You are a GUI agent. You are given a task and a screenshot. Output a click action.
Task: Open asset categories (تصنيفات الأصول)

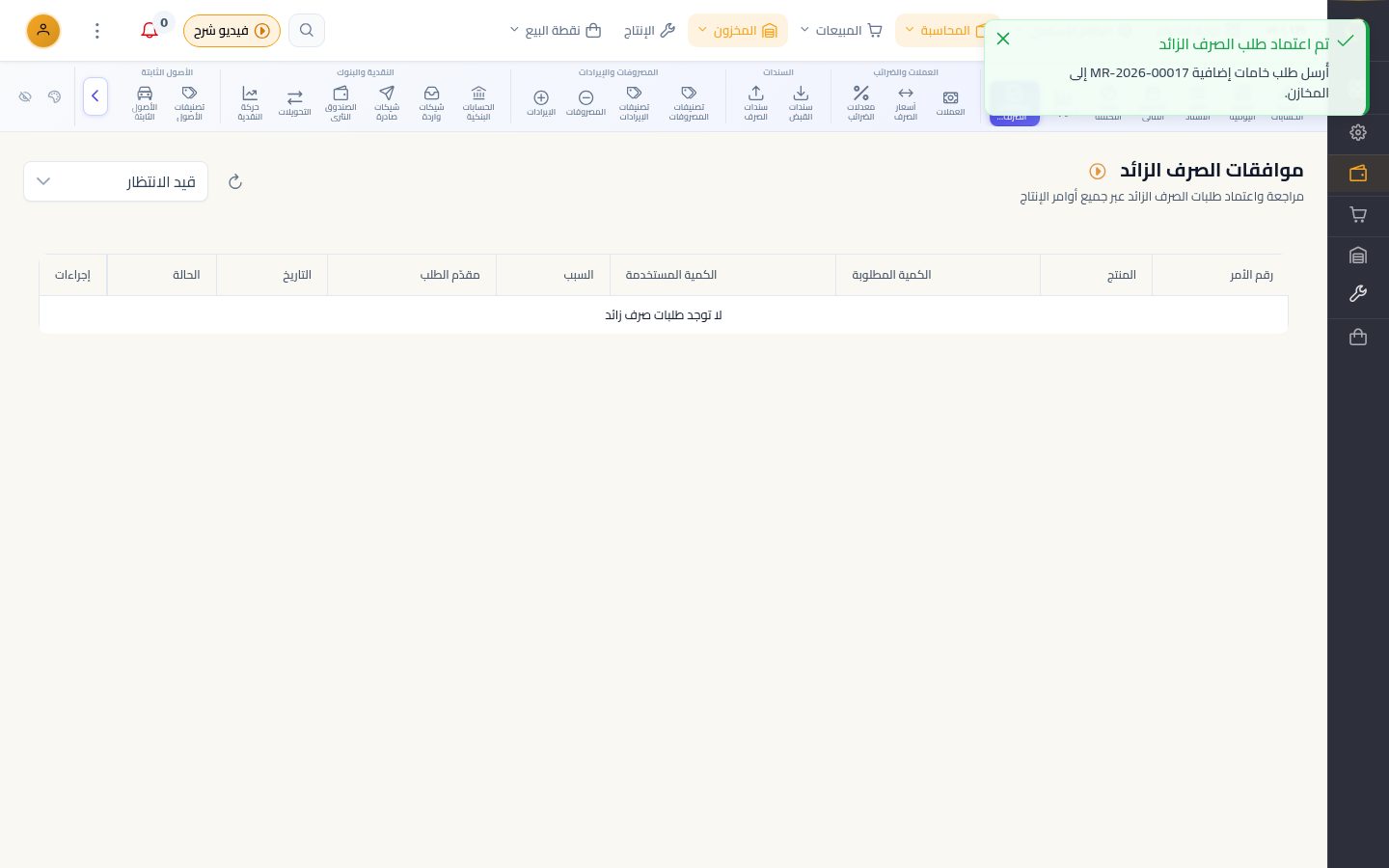coord(189,102)
